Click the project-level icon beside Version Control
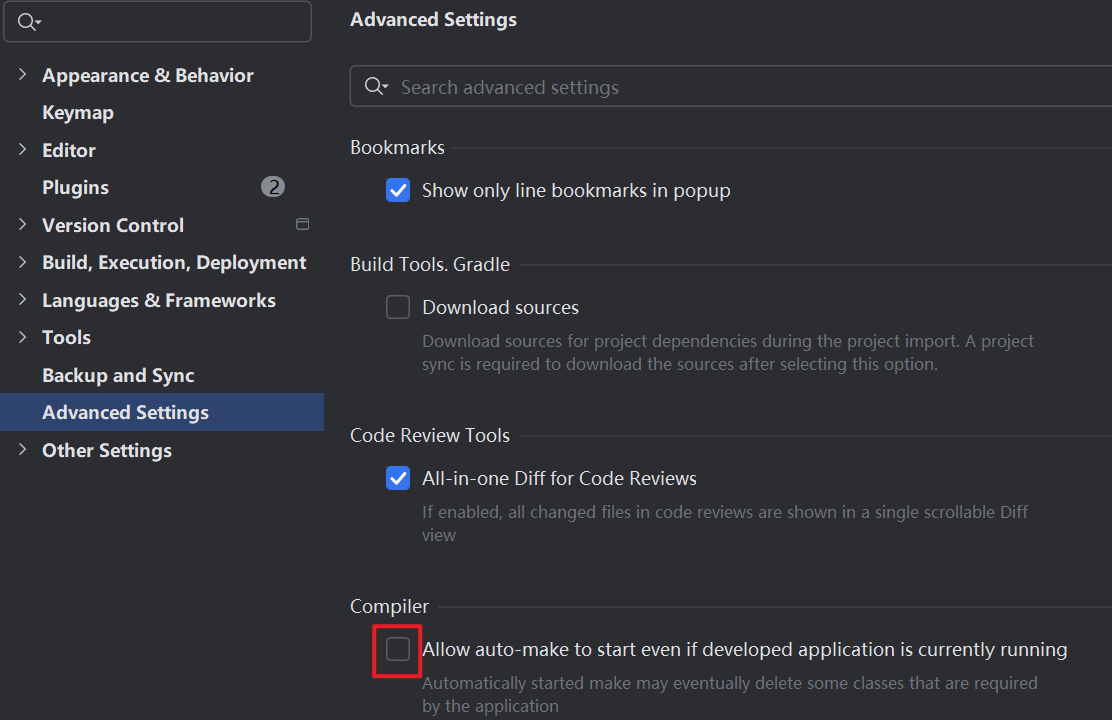The image size is (1112, 720). tap(302, 225)
